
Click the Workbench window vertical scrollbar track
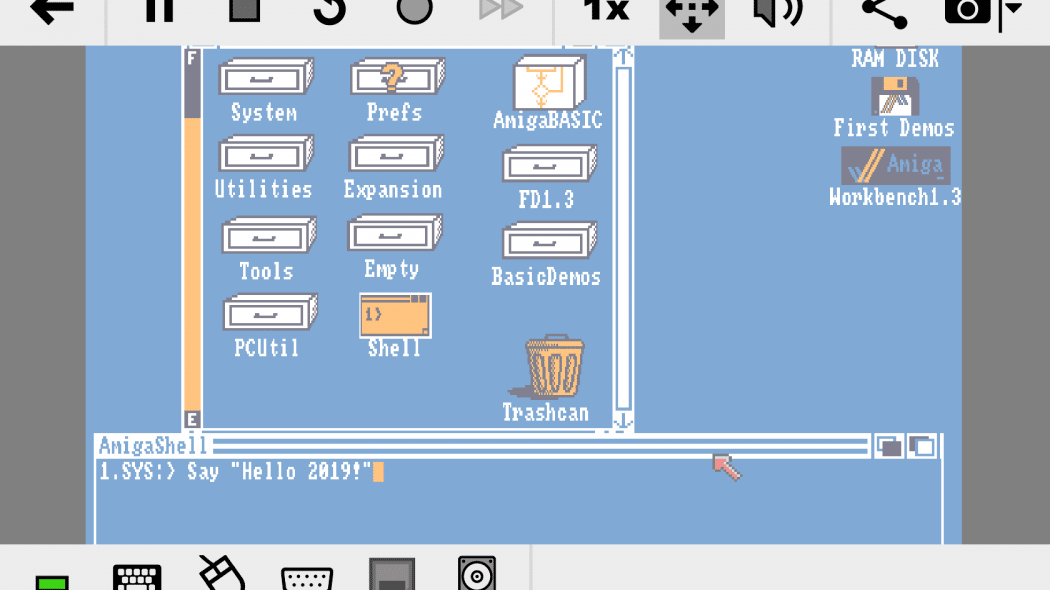click(623, 238)
